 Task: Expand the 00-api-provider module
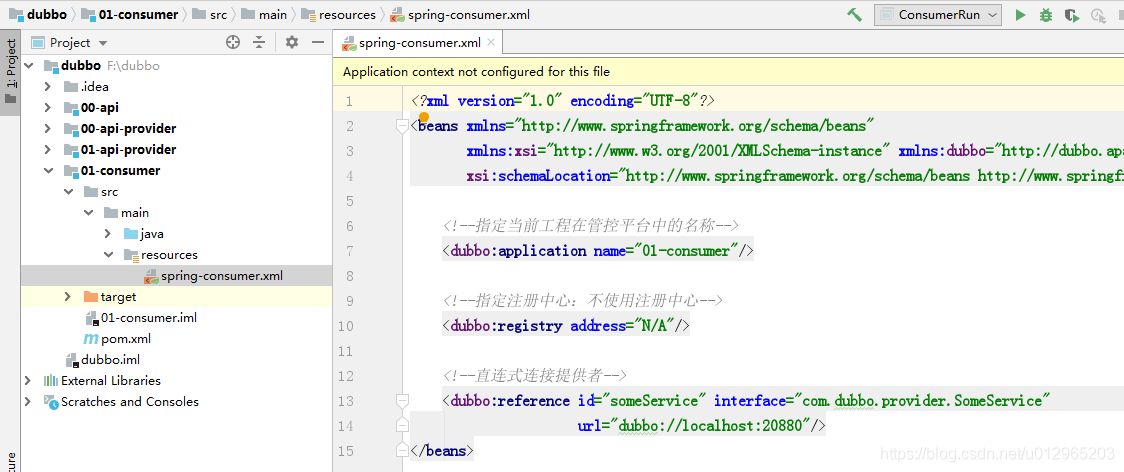[48, 128]
